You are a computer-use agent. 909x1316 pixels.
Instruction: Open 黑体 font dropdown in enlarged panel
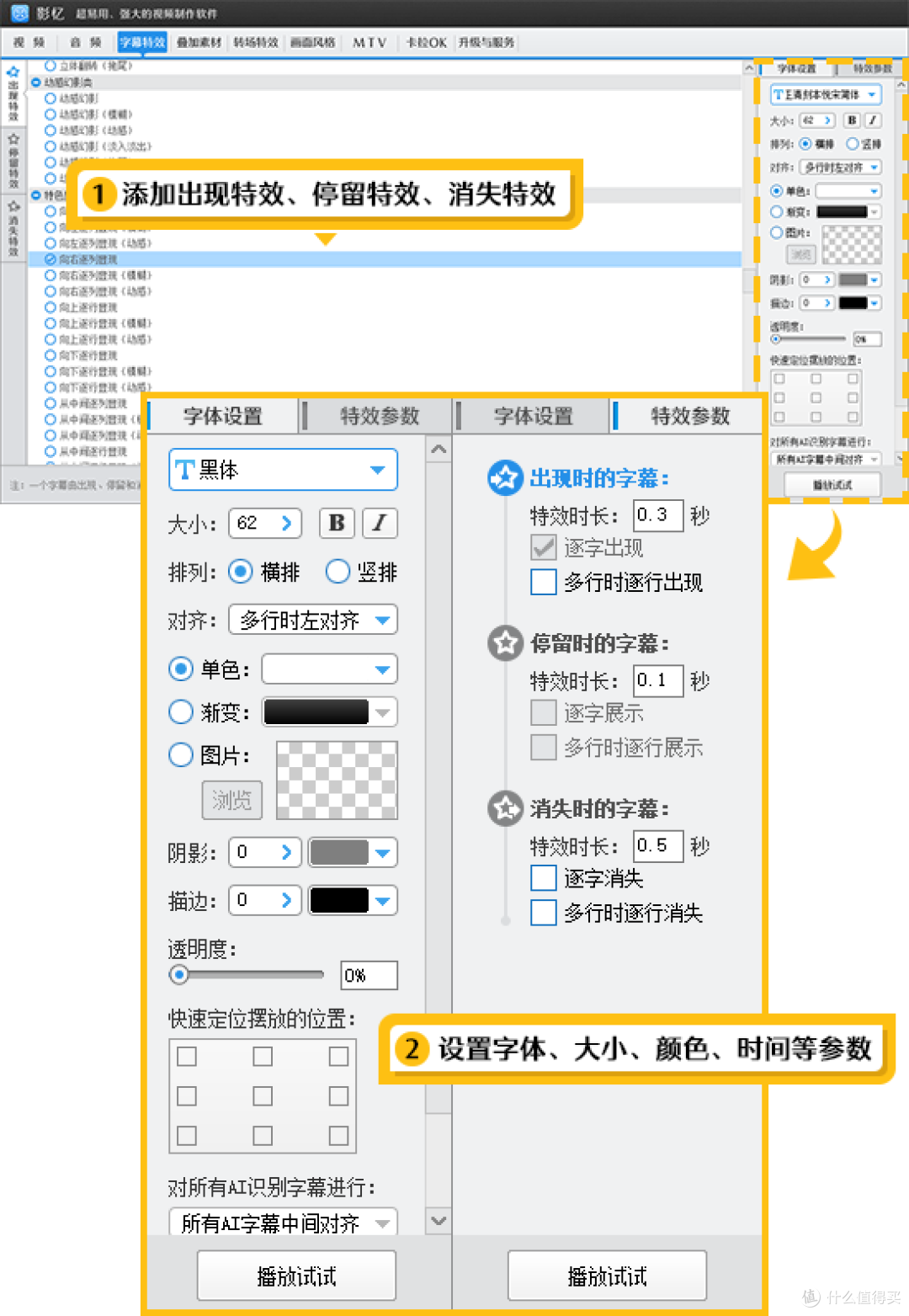(x=283, y=470)
